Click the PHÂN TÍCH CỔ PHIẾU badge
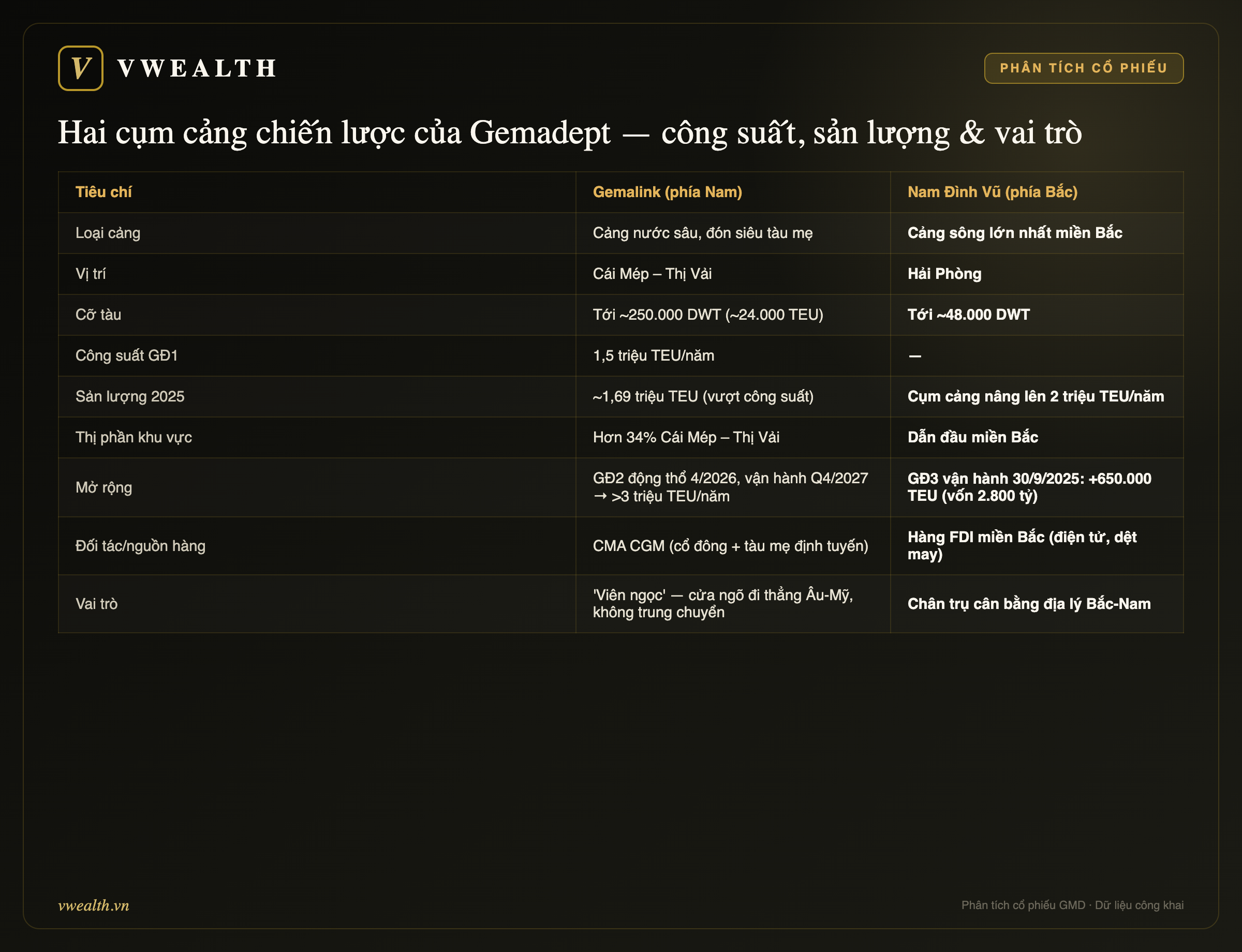Image resolution: width=1242 pixels, height=952 pixels. pyautogui.click(x=1083, y=68)
